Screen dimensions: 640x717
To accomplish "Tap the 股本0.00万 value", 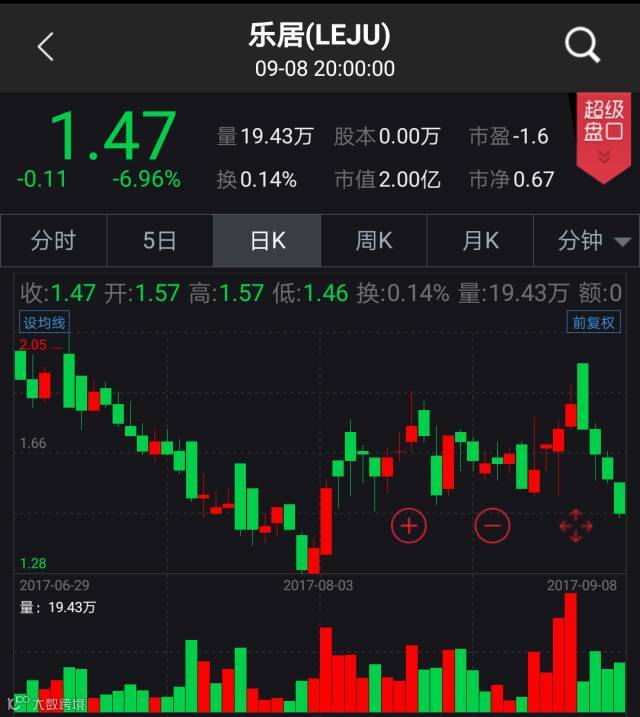I will coord(387,136).
